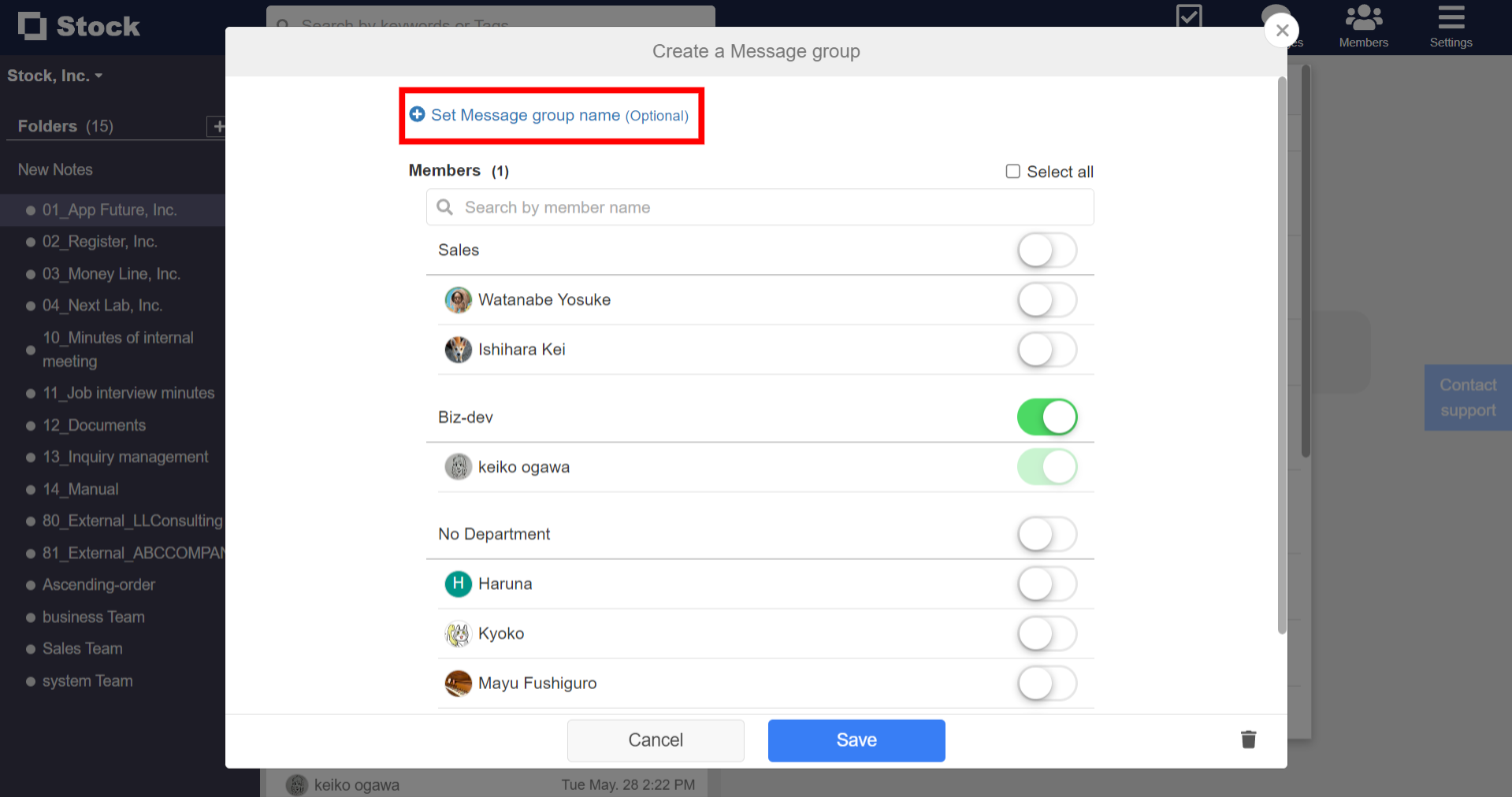
Task: Check the Select all checkbox
Action: click(1012, 171)
